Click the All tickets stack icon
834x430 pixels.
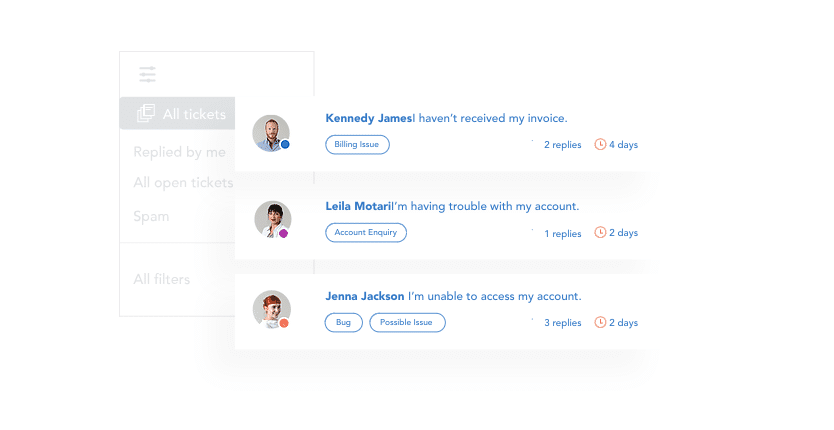click(x=146, y=113)
